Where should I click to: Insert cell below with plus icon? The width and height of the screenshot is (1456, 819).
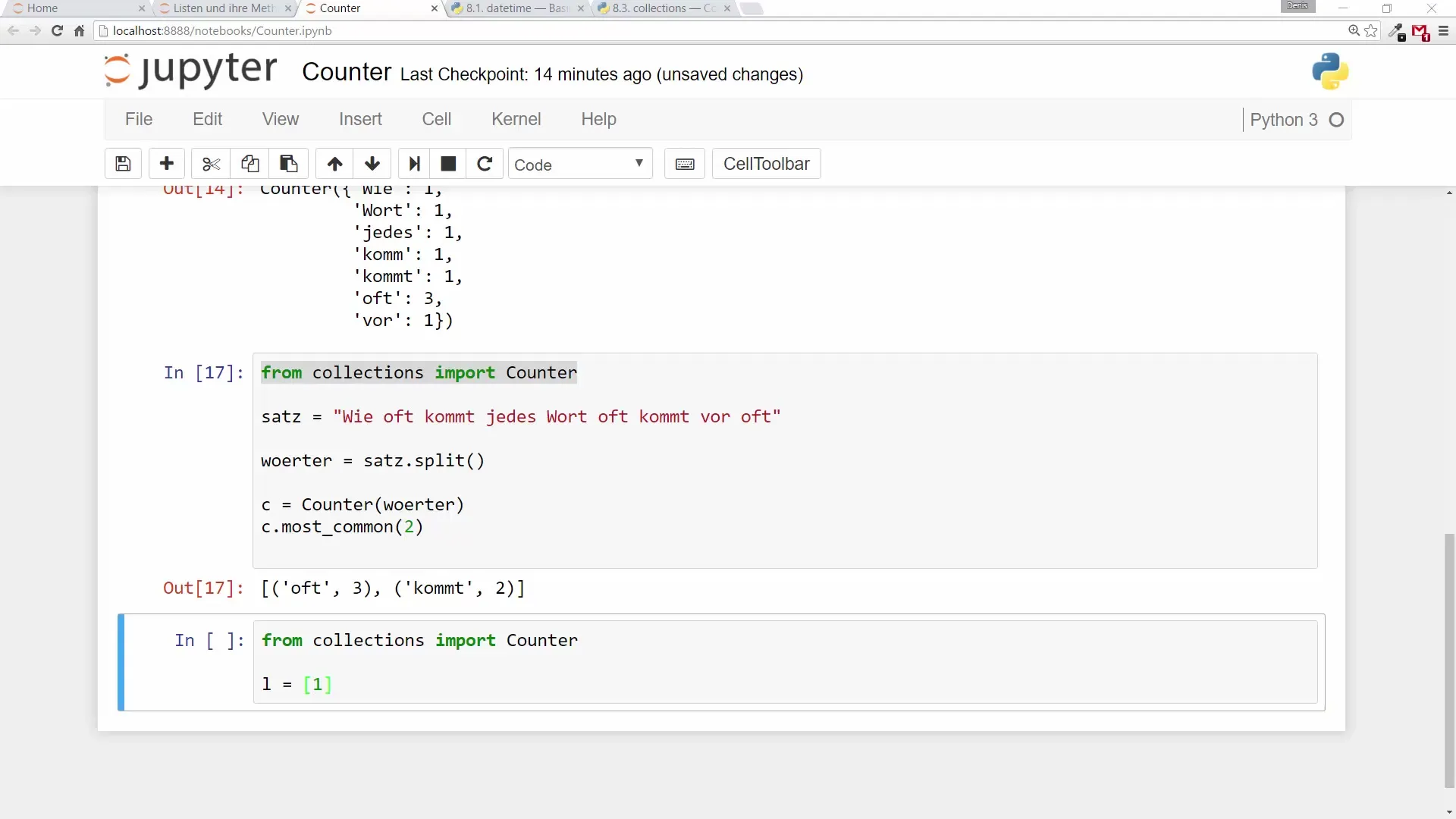(167, 164)
